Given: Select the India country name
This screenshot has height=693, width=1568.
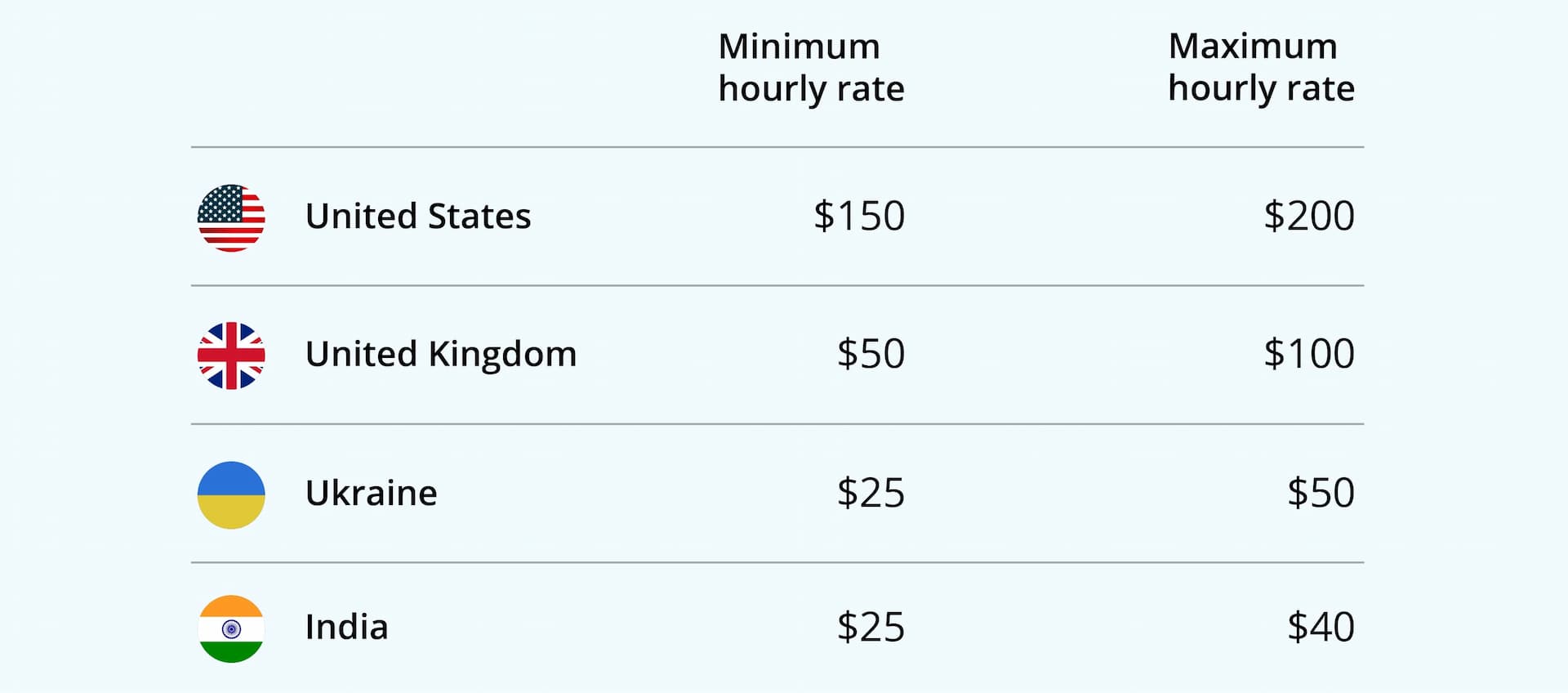Looking at the screenshot, I should coord(346,627).
